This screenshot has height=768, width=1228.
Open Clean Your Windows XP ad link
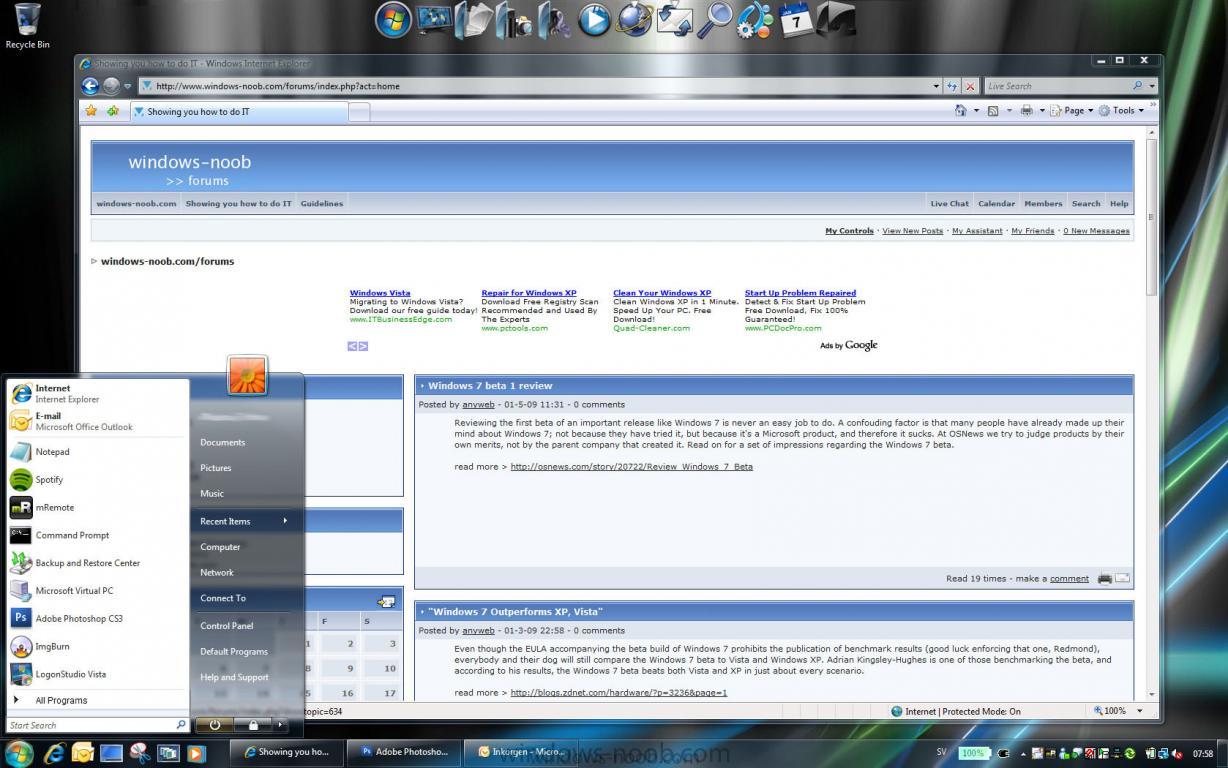[x=662, y=293]
